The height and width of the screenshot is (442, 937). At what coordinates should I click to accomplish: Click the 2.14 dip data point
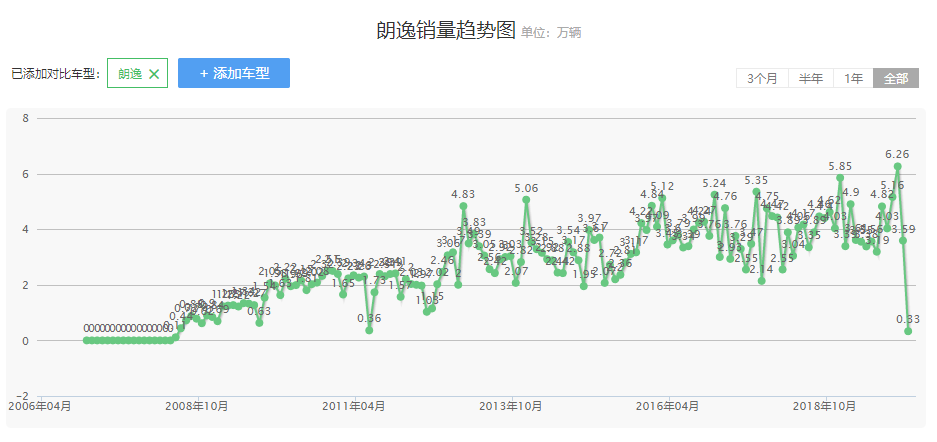pos(761,281)
